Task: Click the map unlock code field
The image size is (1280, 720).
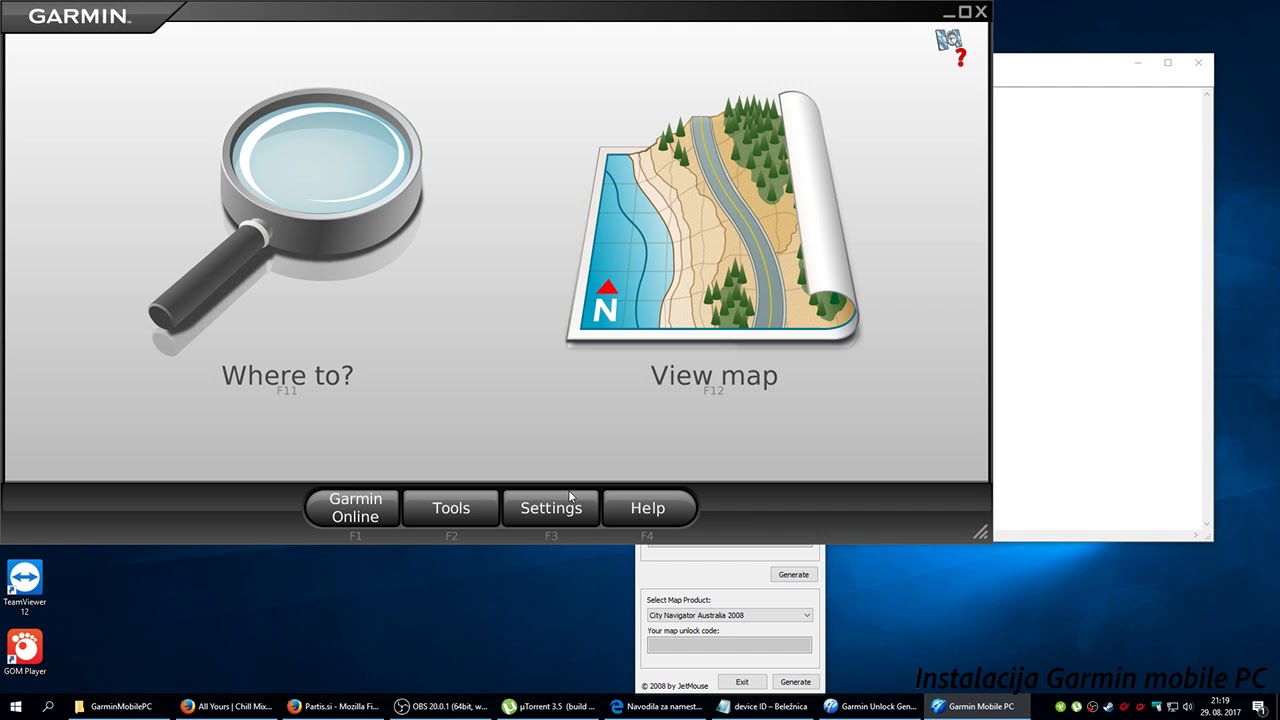Action: pos(729,646)
